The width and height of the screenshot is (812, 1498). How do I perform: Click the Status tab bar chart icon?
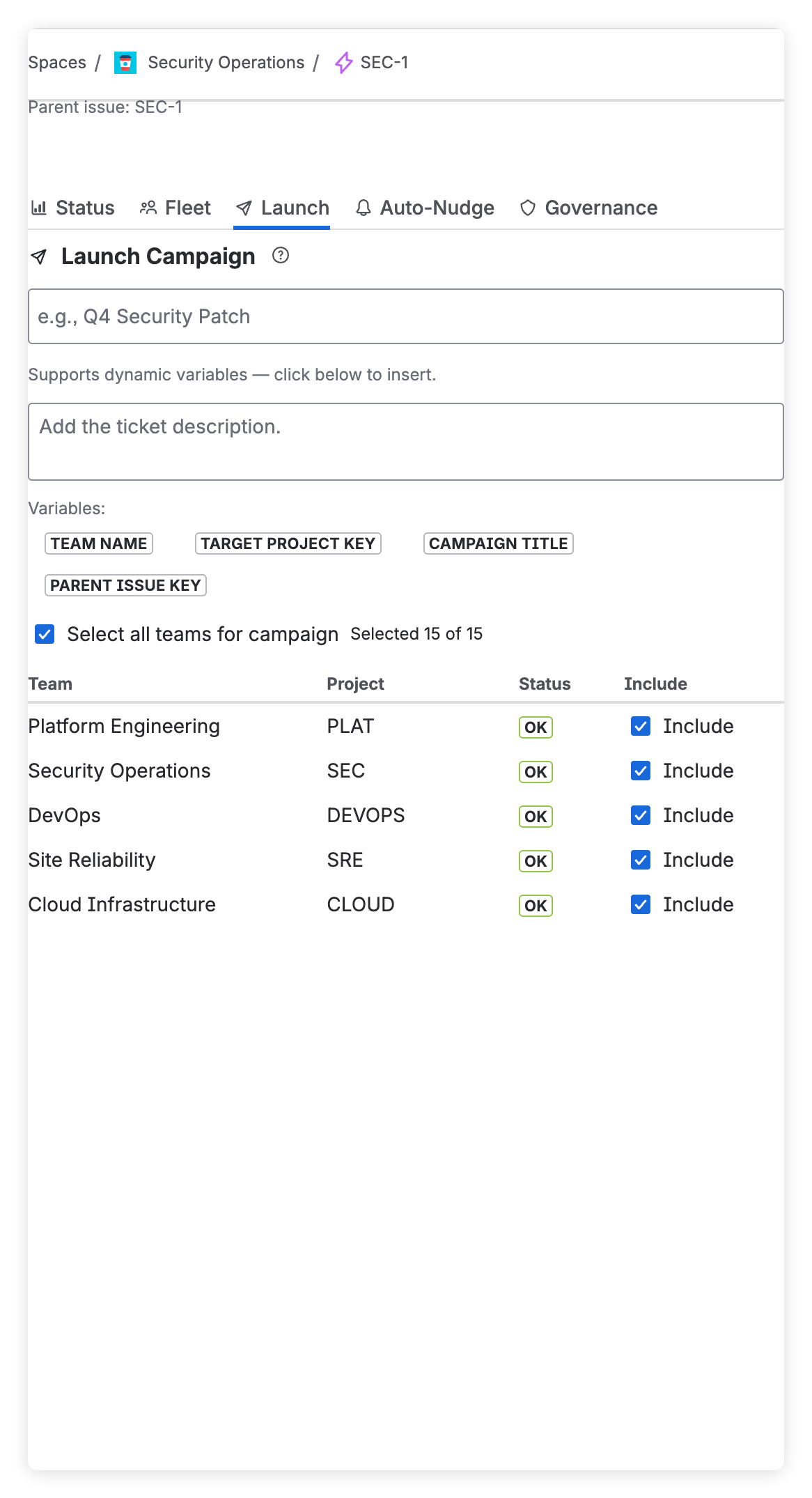pyautogui.click(x=40, y=208)
